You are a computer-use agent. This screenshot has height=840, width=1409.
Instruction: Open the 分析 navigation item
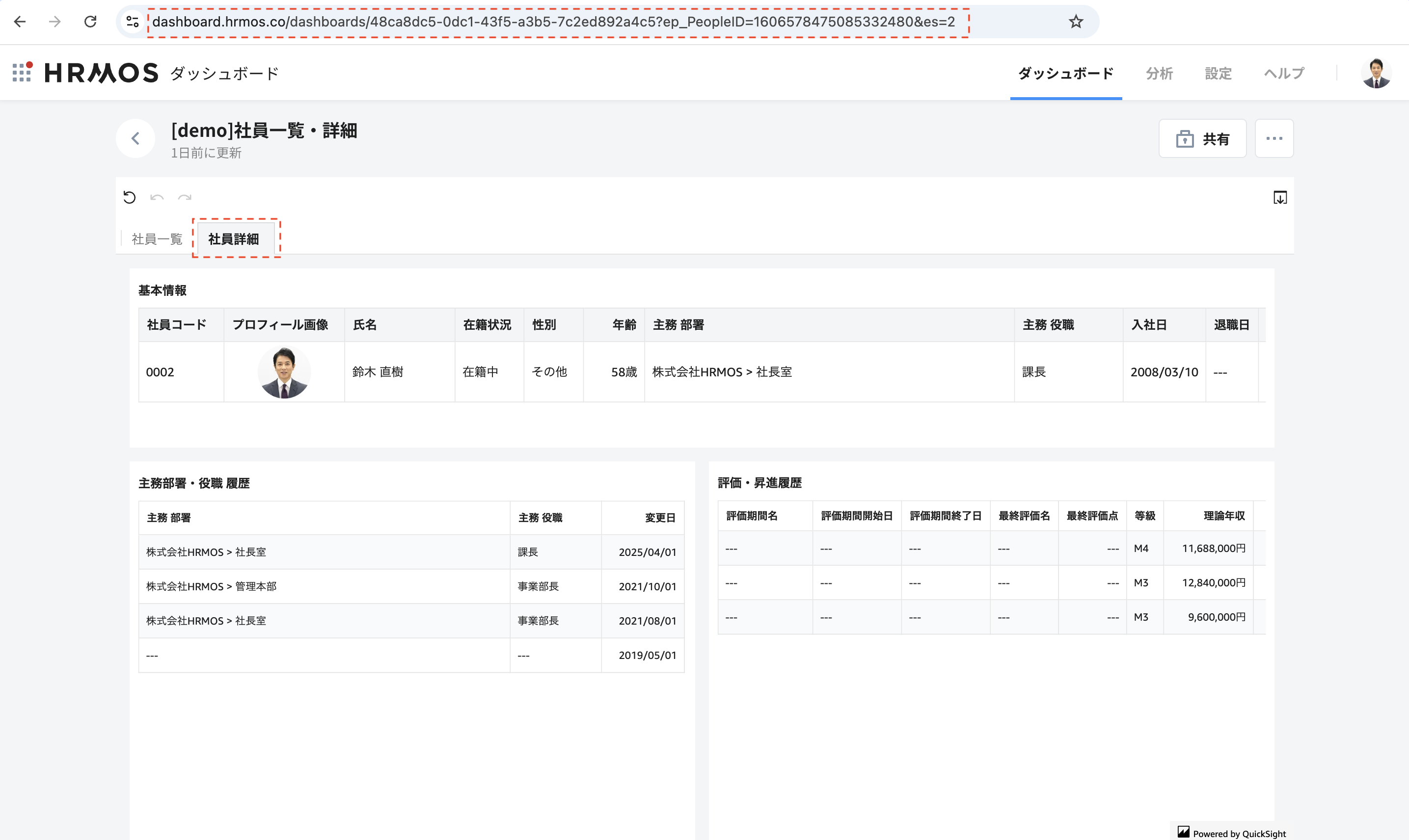coord(1159,73)
